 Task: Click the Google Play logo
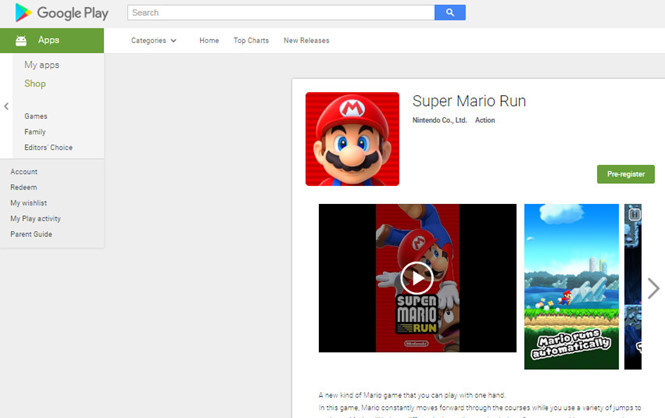[61, 13]
